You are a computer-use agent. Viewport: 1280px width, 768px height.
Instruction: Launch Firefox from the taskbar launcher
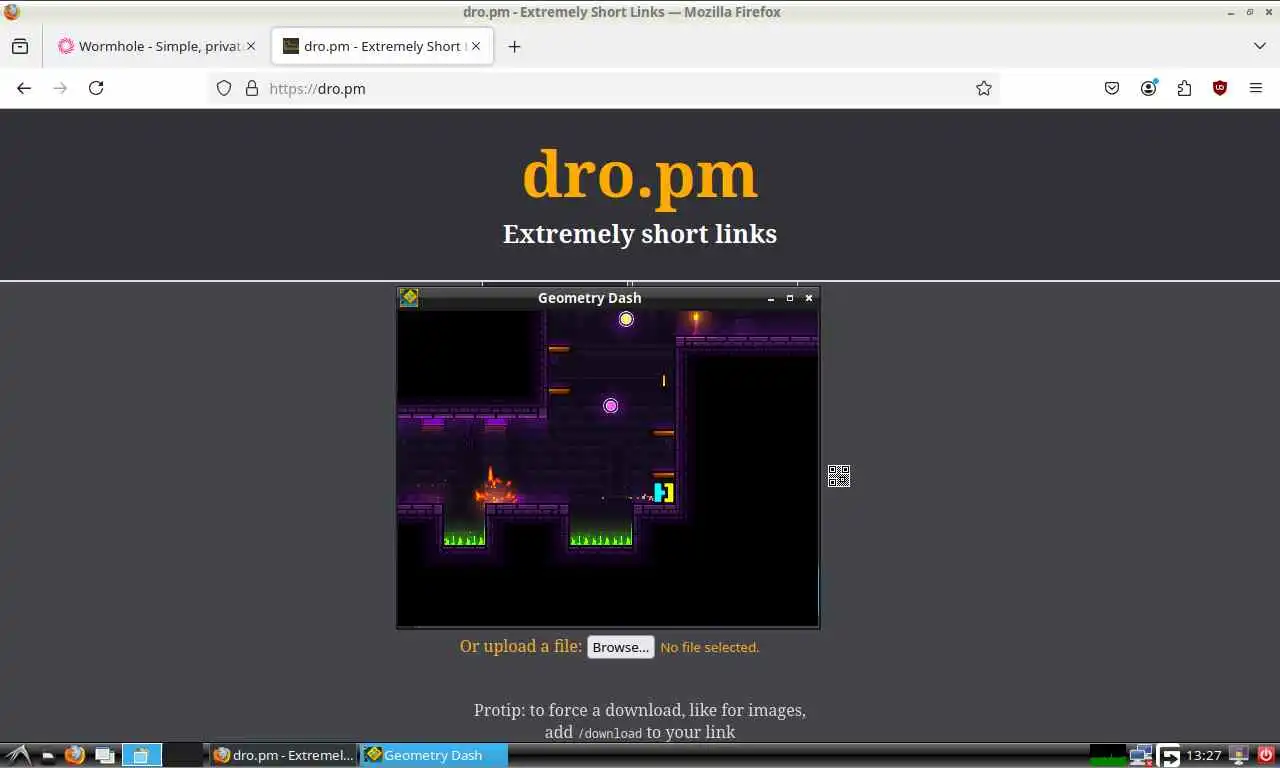(x=75, y=755)
